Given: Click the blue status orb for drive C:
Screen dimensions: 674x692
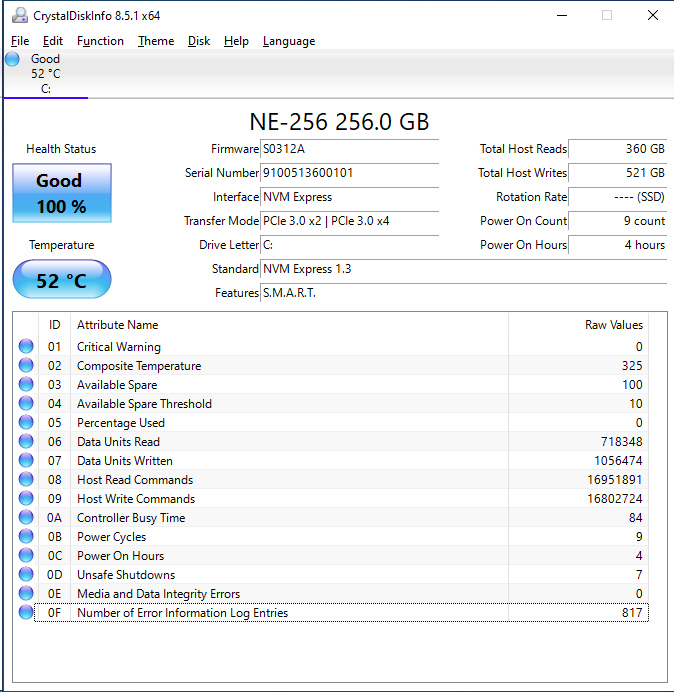Looking at the screenshot, I should (12, 60).
